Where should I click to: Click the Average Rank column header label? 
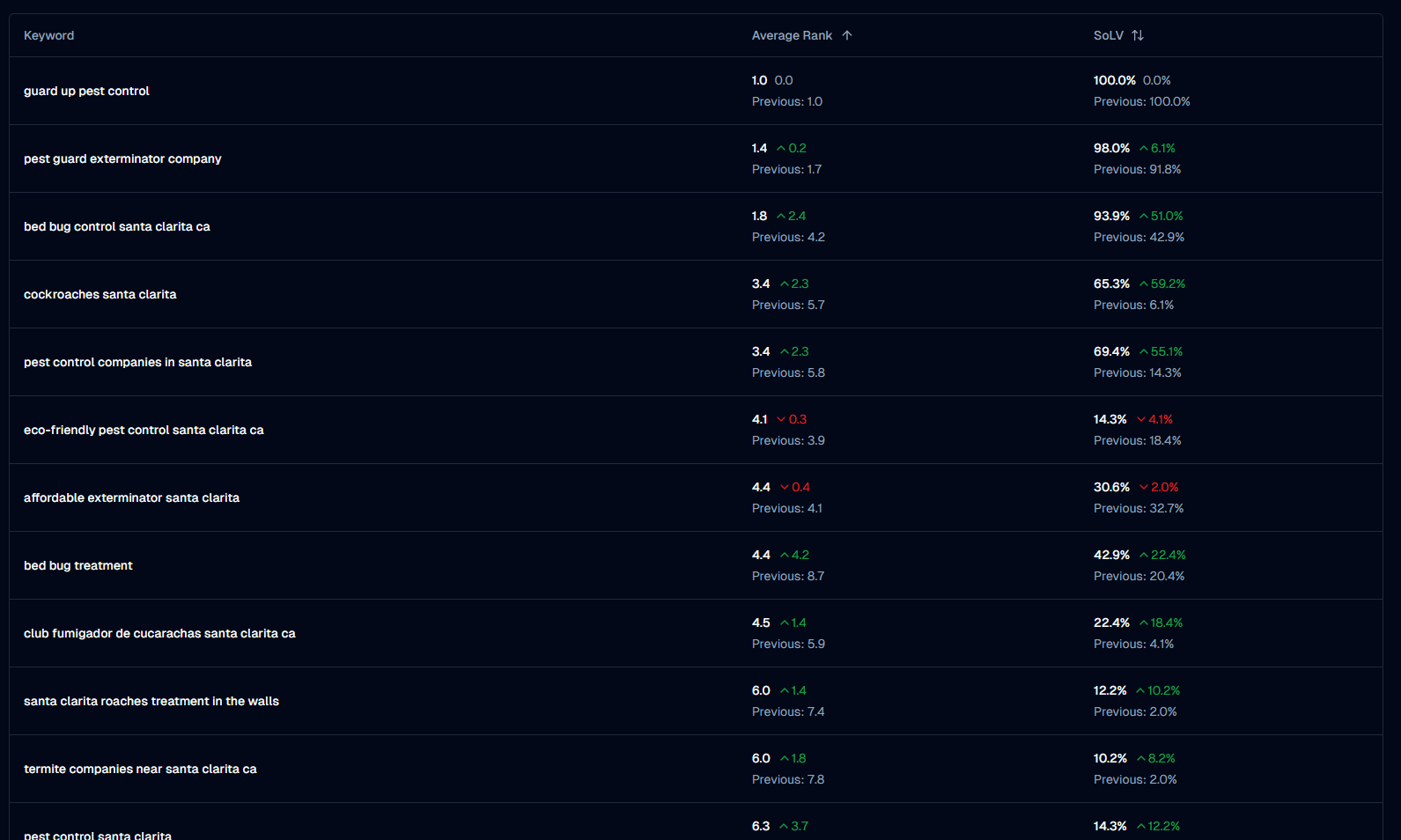point(792,35)
